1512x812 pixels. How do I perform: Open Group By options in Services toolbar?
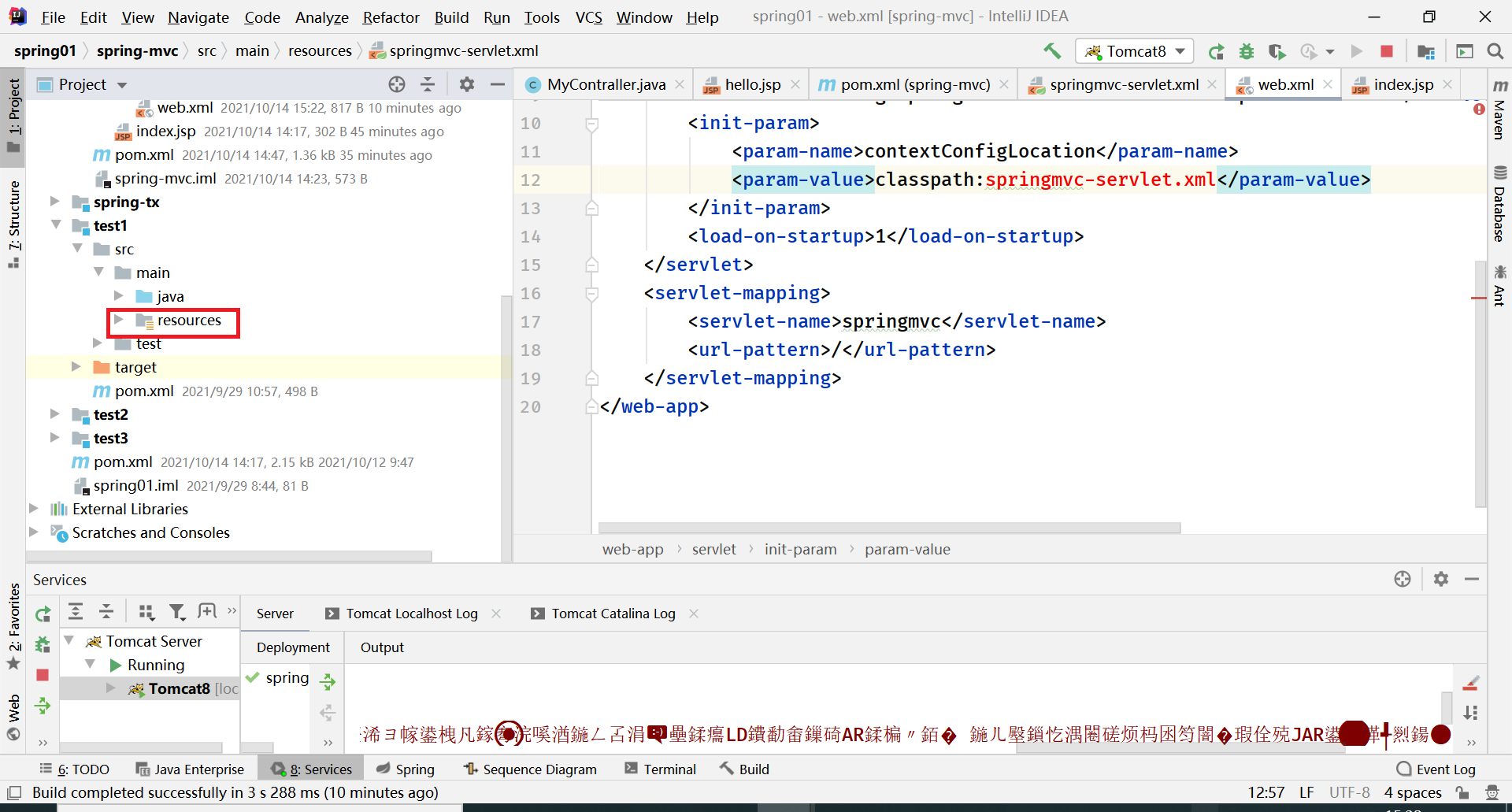[146, 612]
